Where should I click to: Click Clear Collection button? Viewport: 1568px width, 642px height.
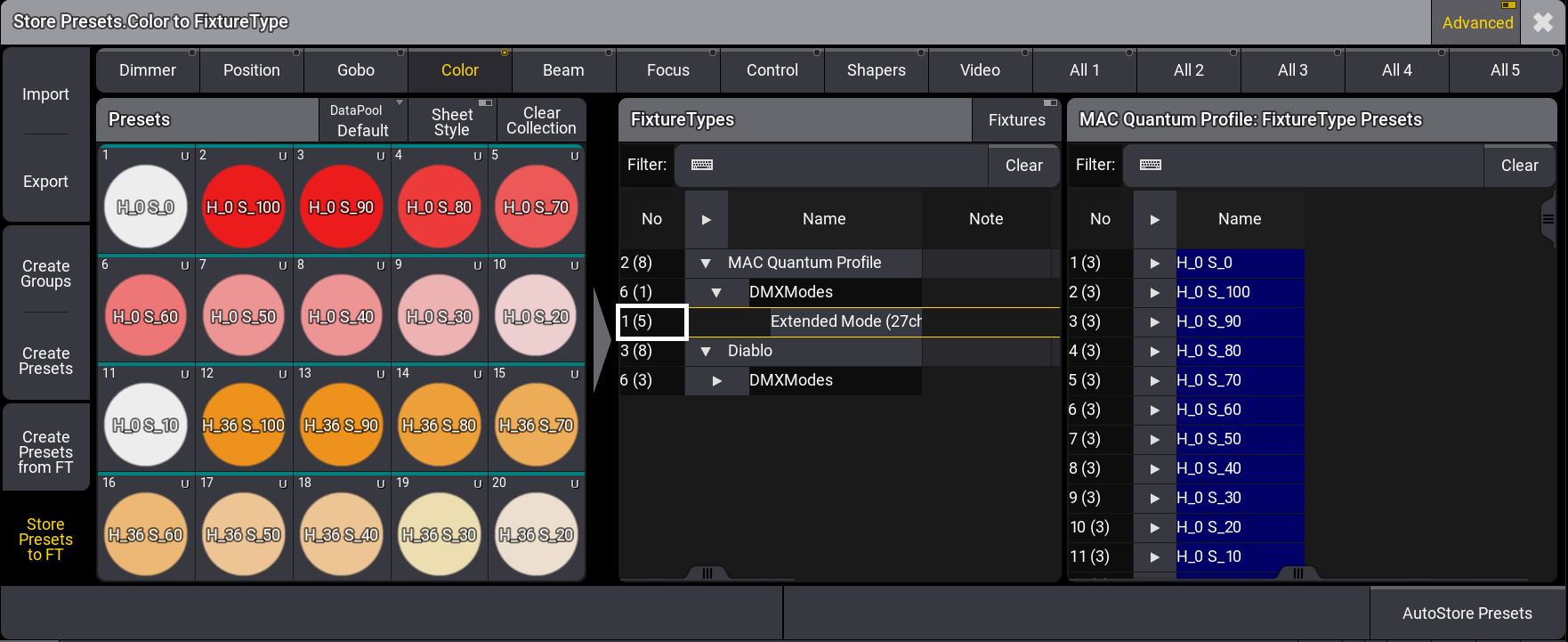tap(541, 120)
